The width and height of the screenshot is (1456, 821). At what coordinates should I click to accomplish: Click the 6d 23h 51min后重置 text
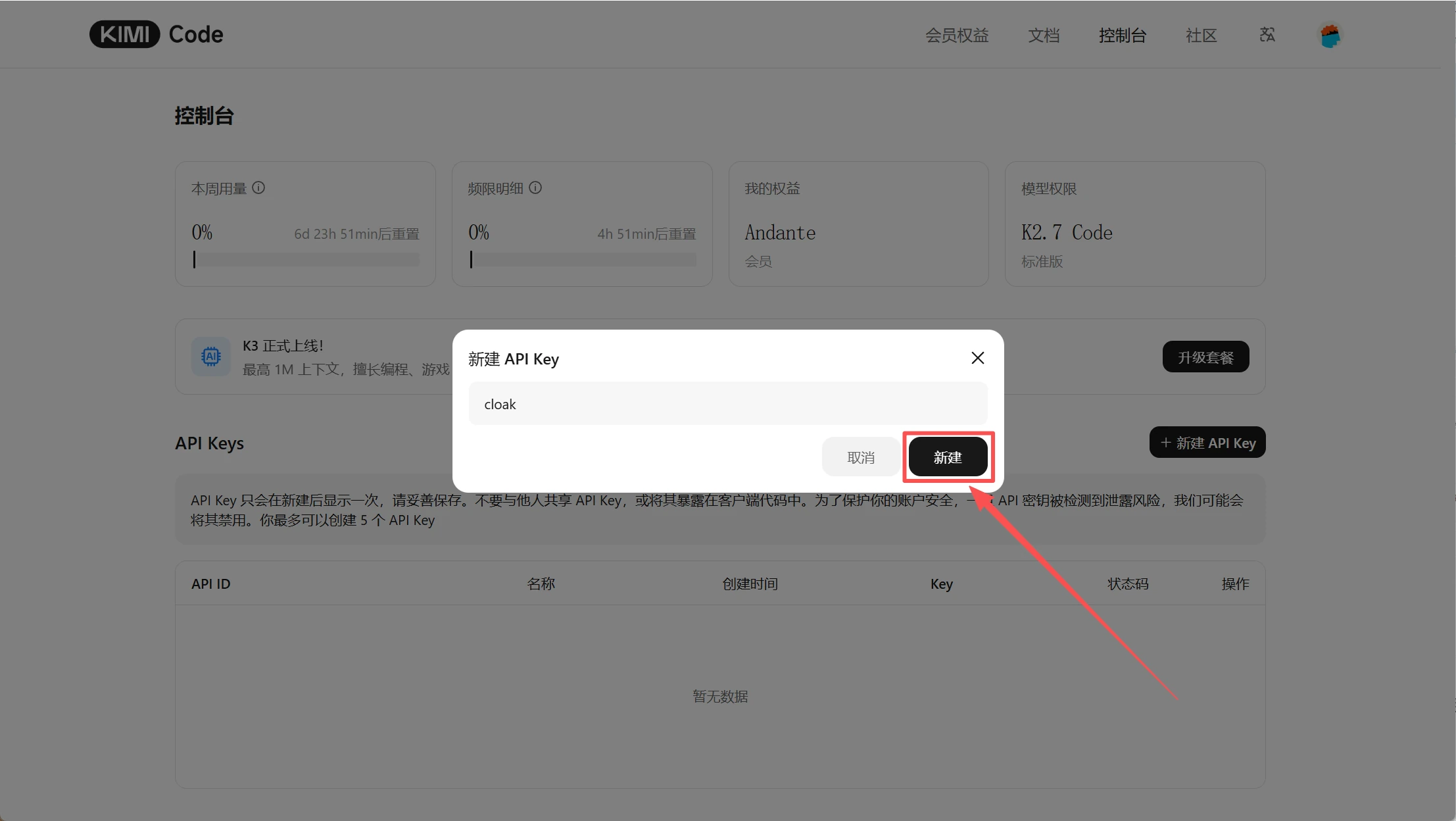pyautogui.click(x=356, y=234)
